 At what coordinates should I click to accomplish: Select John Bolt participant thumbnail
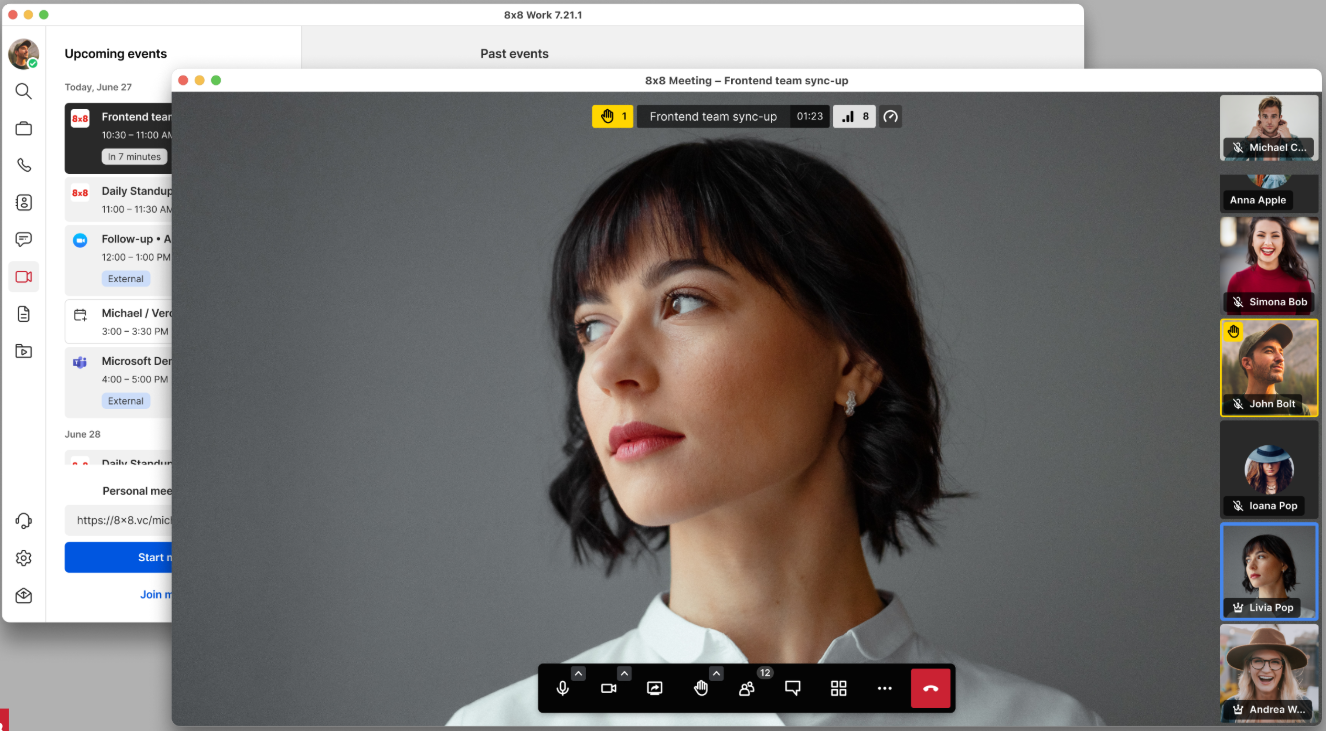(x=1269, y=368)
